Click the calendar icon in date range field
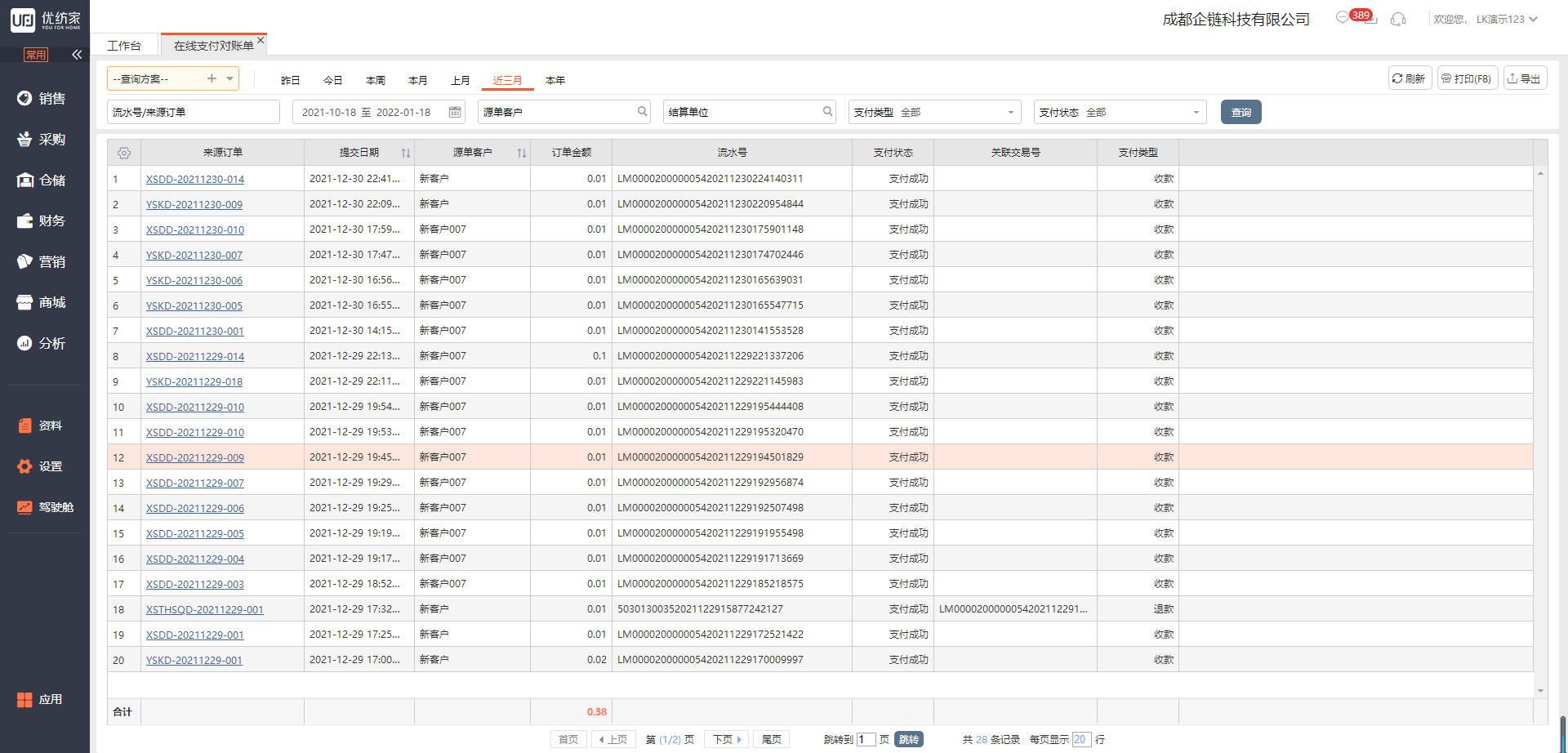This screenshot has height=753, width=1568. pyautogui.click(x=455, y=112)
